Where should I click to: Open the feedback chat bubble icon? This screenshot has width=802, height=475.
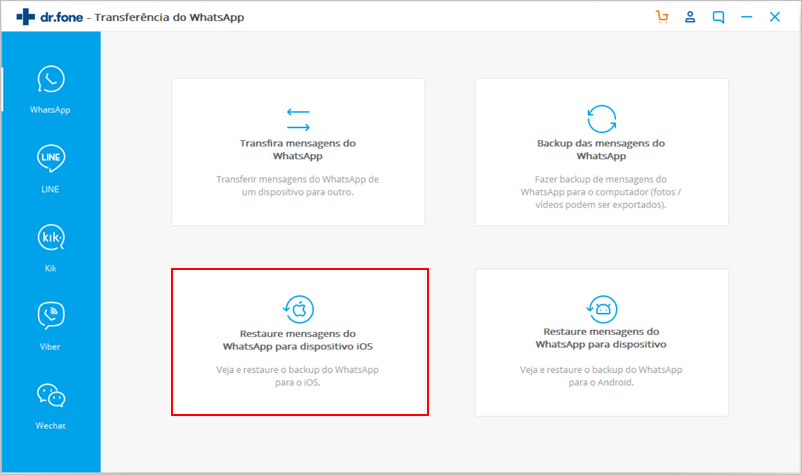pyautogui.click(x=718, y=17)
